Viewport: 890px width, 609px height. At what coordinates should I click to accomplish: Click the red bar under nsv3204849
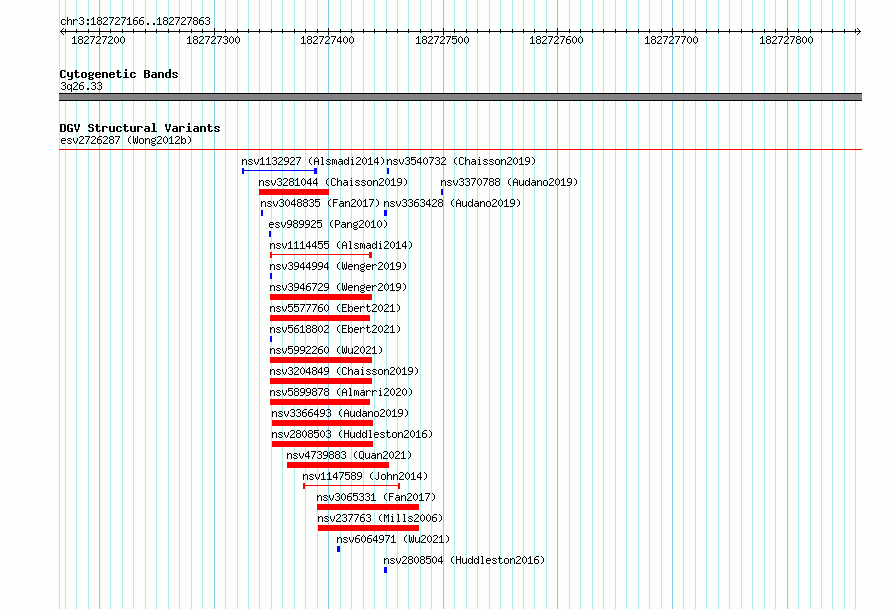pyautogui.click(x=321, y=381)
